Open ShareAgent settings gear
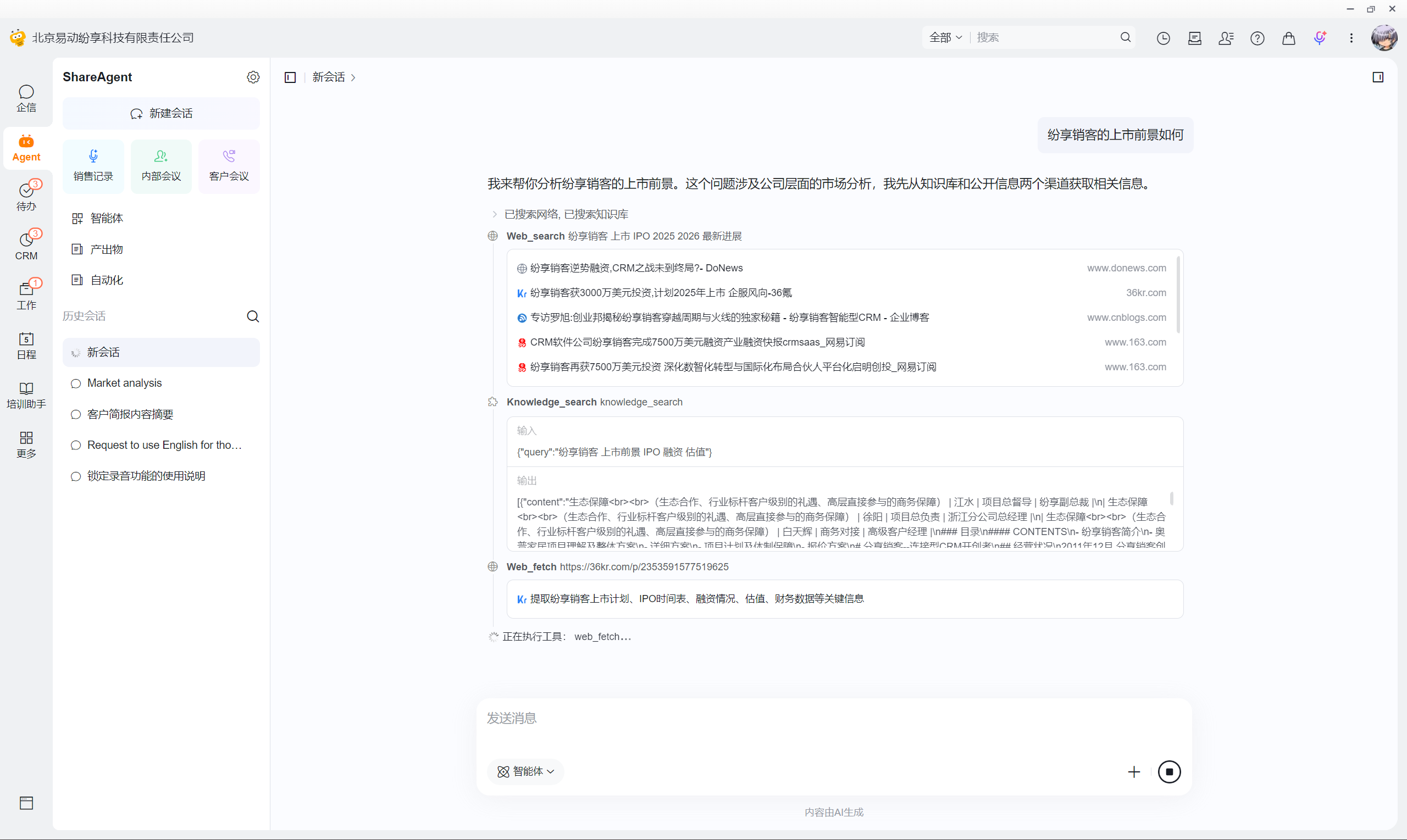The height and width of the screenshot is (840, 1407). [253, 77]
